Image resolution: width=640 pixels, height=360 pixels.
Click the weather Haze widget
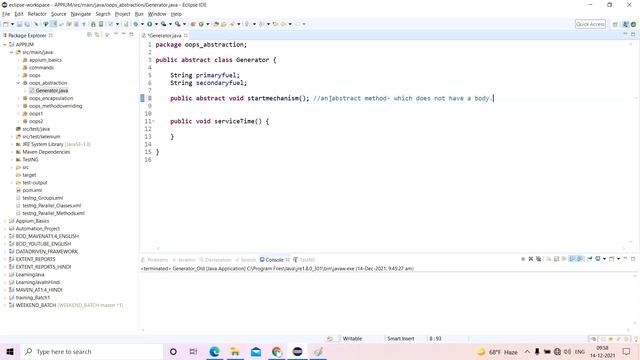click(x=498, y=351)
